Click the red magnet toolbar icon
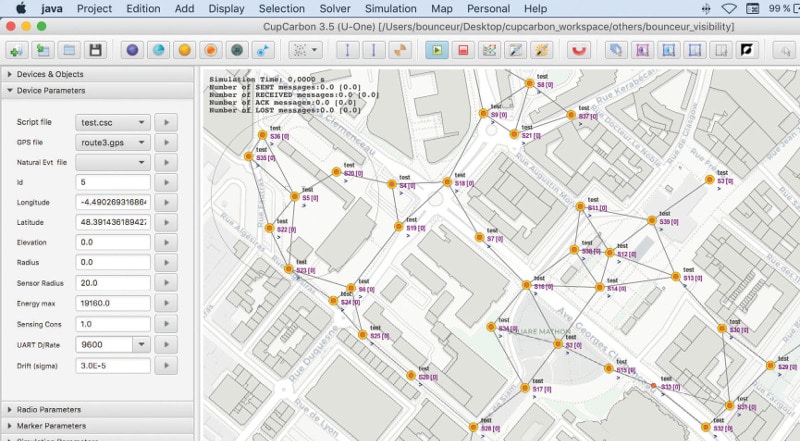 pyautogui.click(x=577, y=49)
